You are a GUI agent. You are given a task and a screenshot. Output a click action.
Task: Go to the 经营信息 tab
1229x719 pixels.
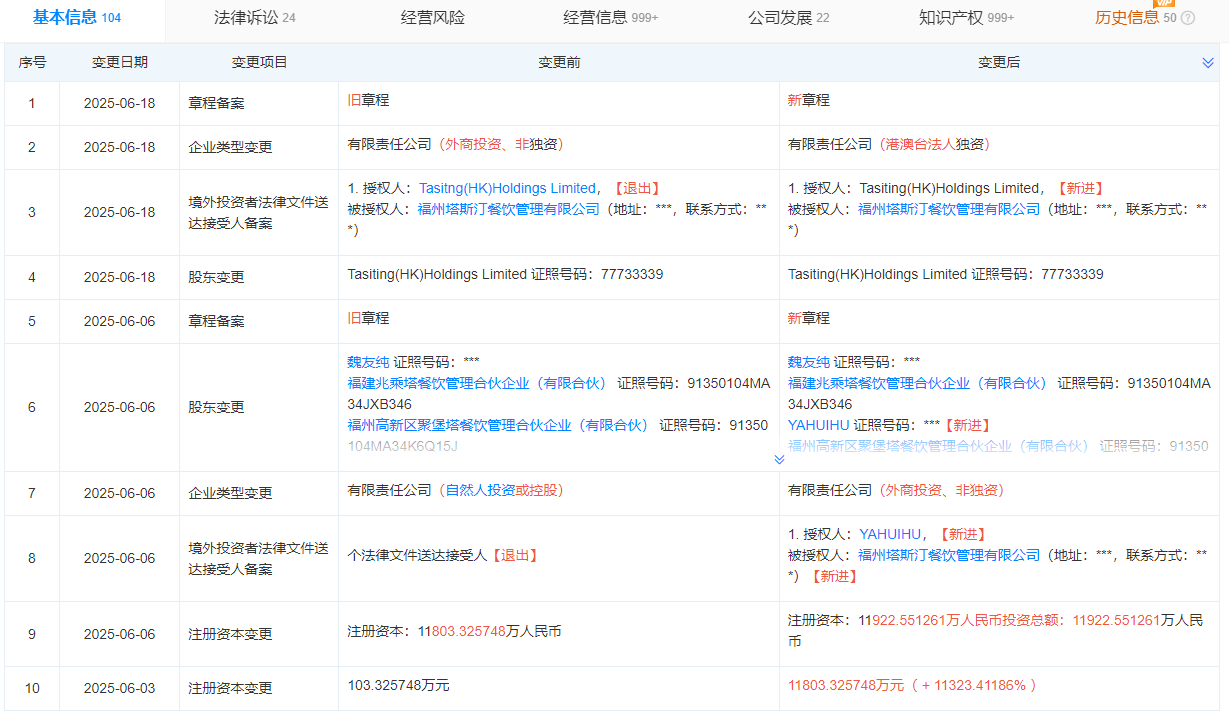click(x=610, y=18)
